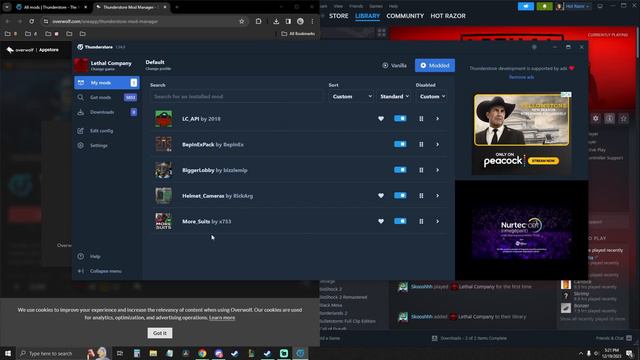
Task: Toggle Helmet_Cameras mod enabled switch
Action: pos(400,196)
